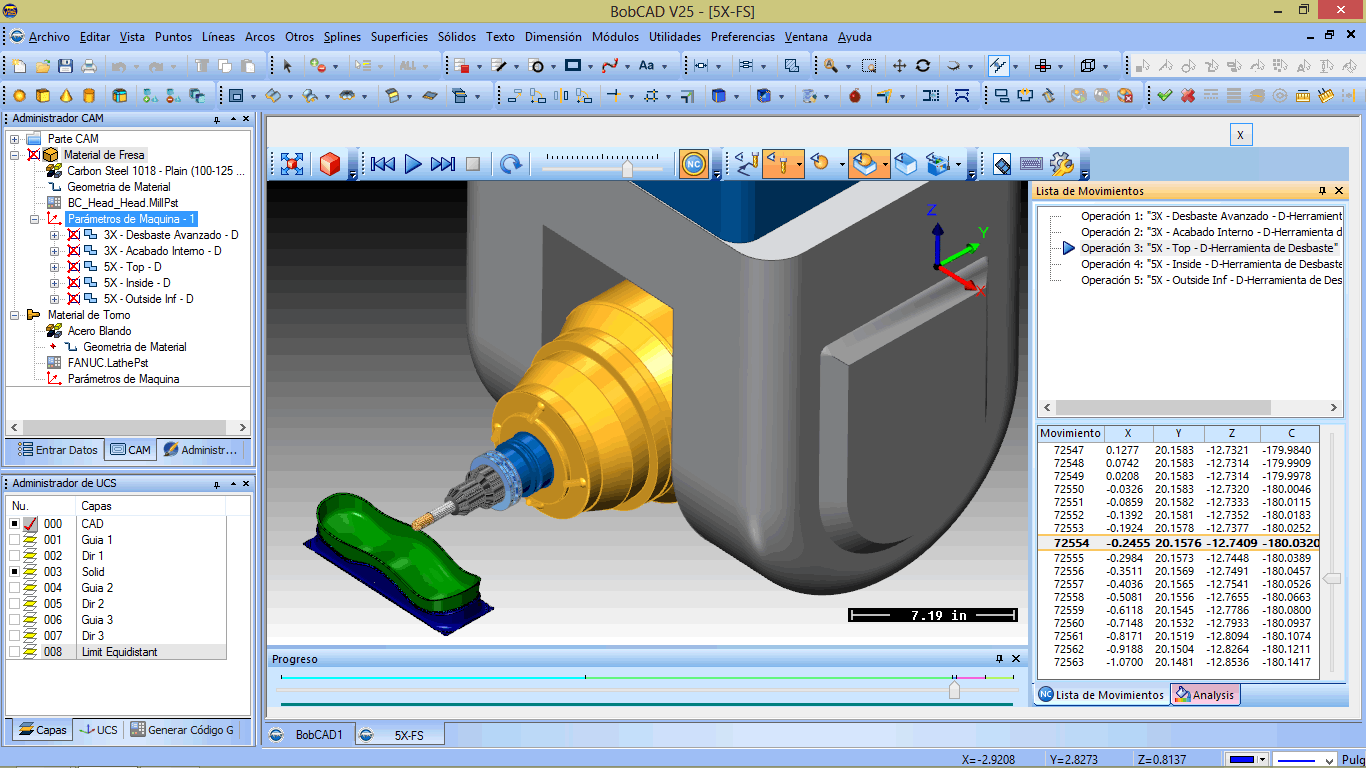
Task: Stop the simulation
Action: point(473,164)
